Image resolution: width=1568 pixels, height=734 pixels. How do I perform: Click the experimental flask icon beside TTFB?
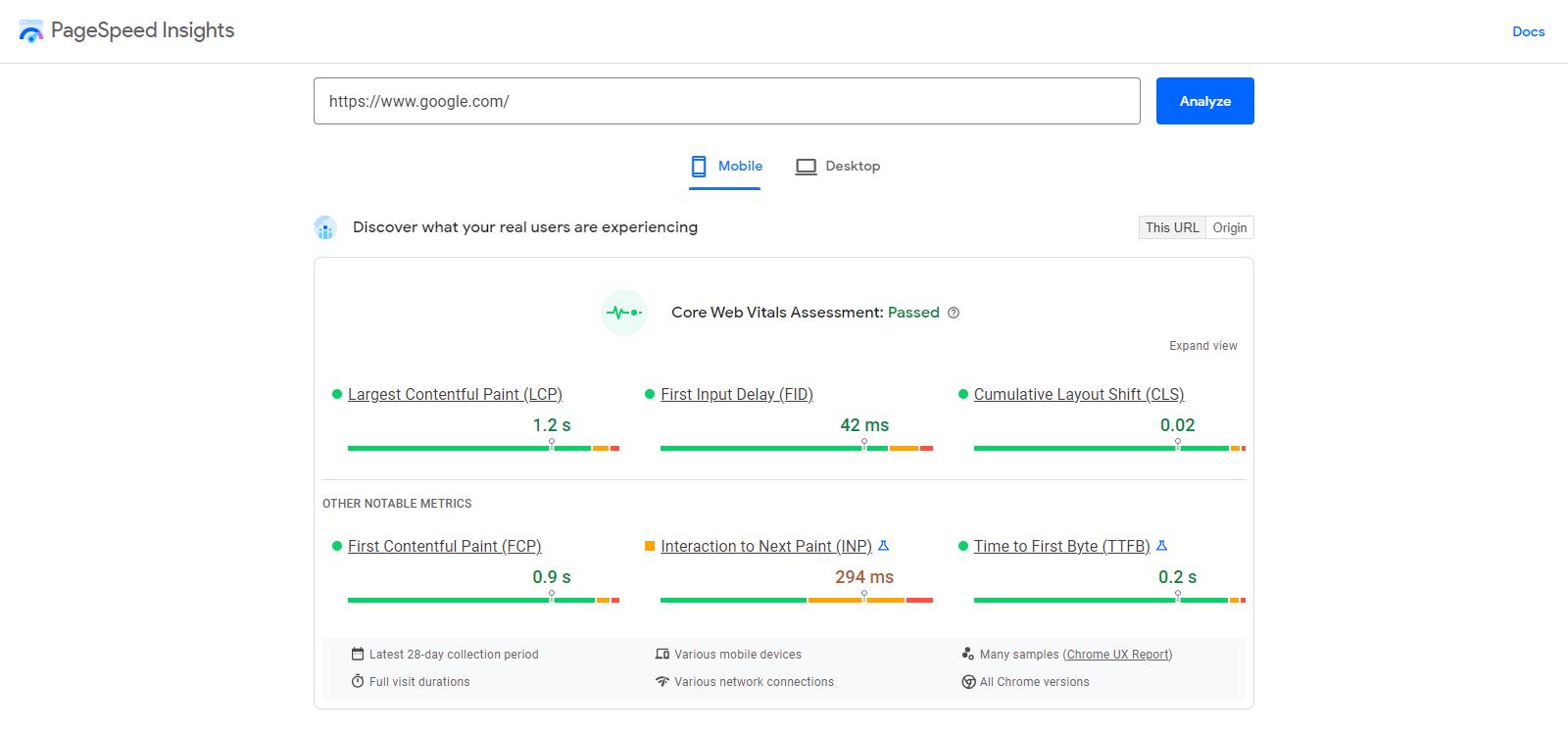pyautogui.click(x=1161, y=546)
